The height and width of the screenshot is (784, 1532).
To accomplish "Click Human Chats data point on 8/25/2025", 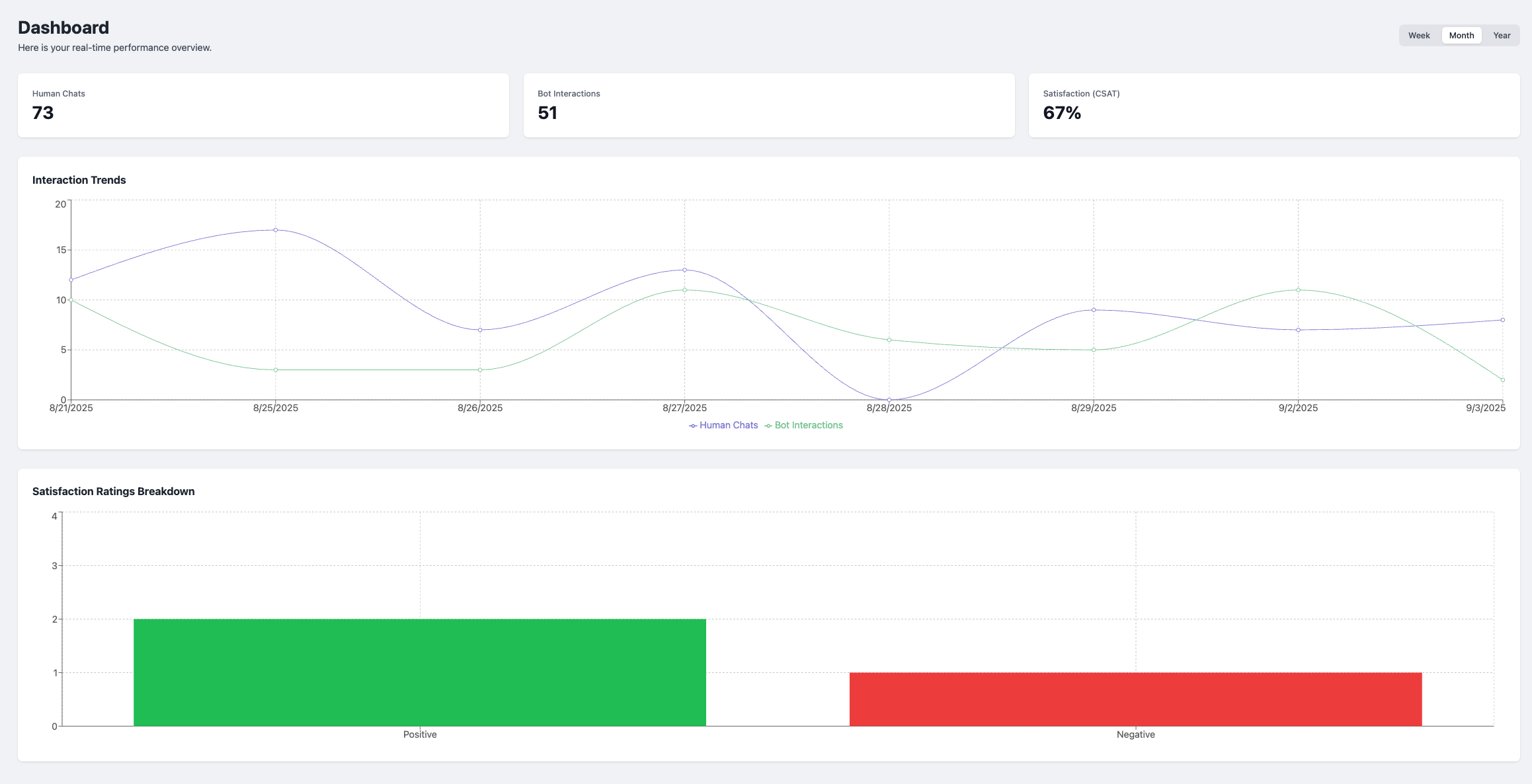I will (x=276, y=230).
